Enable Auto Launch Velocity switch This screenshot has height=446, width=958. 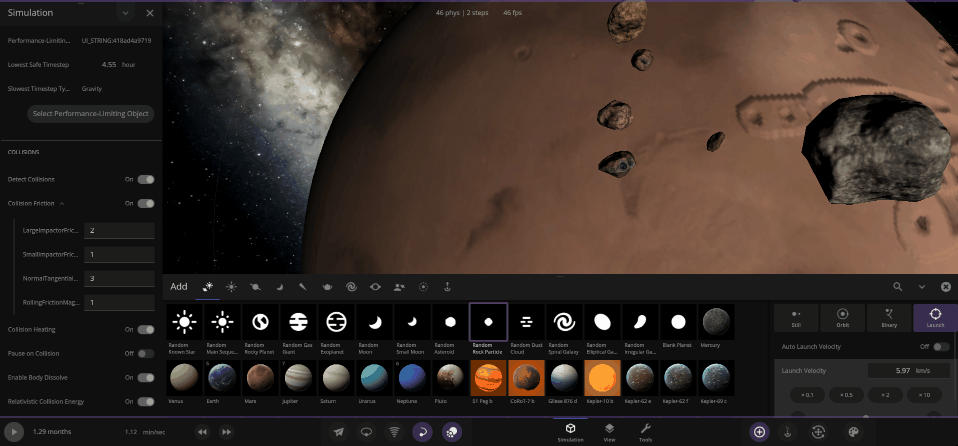(x=941, y=346)
